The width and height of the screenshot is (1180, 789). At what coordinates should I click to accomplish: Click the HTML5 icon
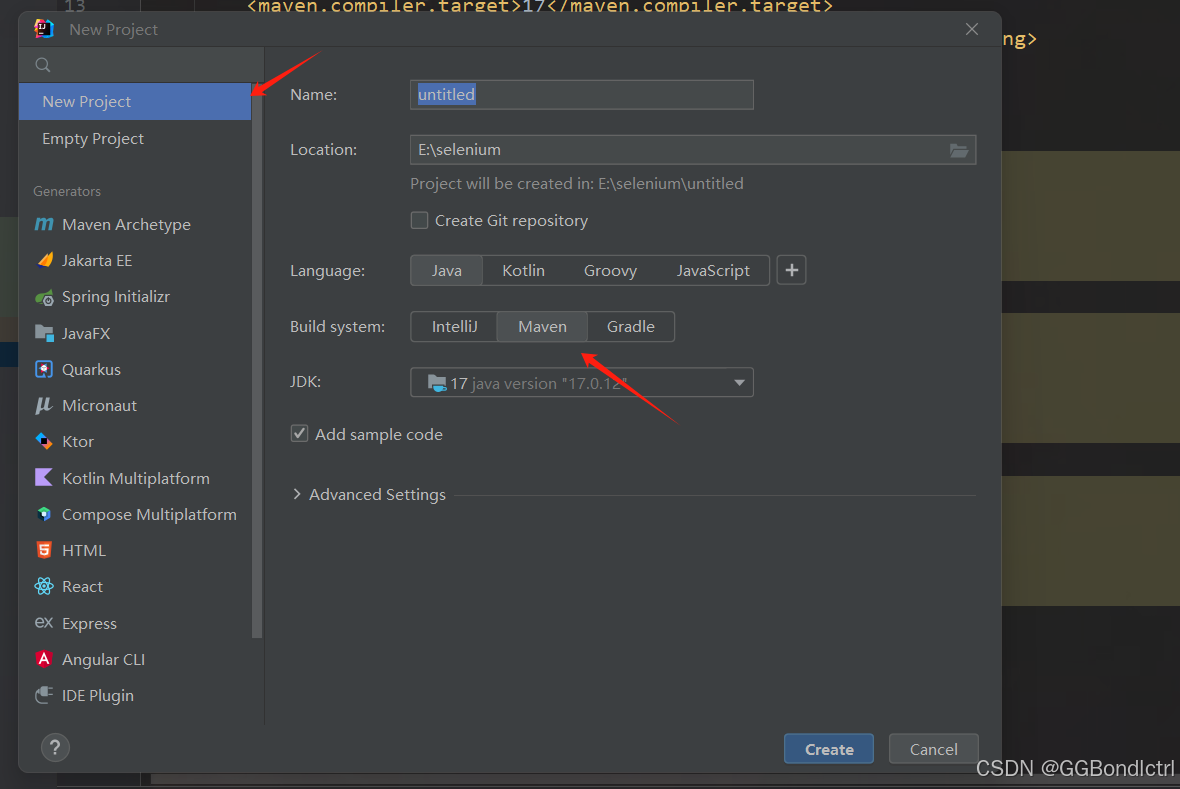point(44,550)
